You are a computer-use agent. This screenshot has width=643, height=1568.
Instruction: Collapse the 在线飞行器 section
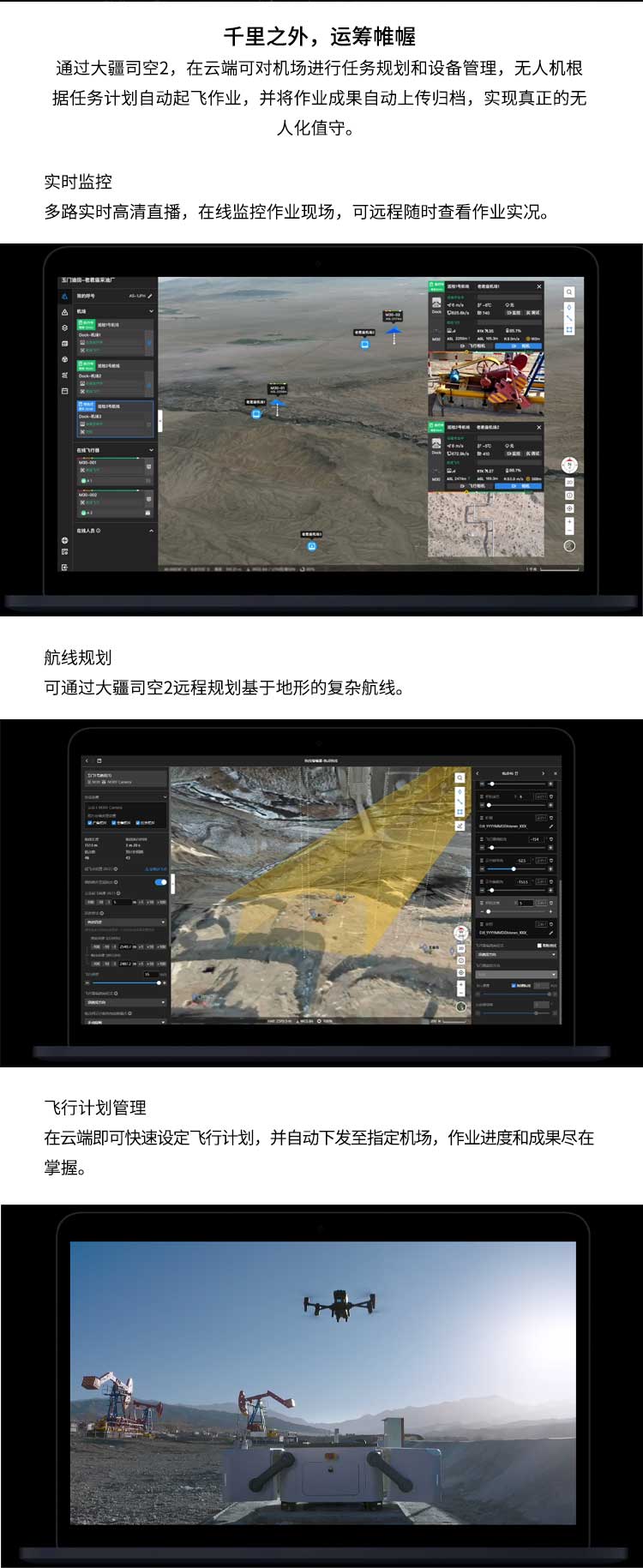point(151,450)
